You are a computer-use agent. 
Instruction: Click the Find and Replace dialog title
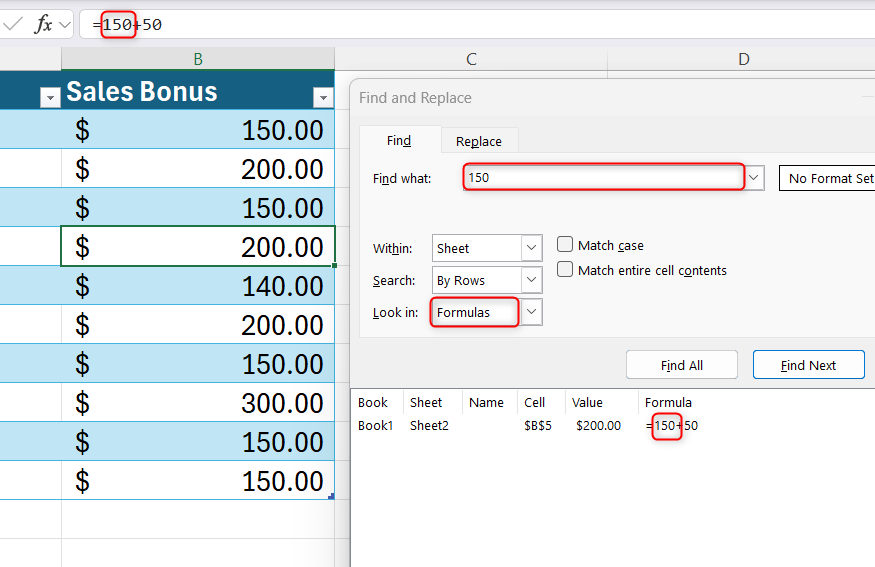415,98
